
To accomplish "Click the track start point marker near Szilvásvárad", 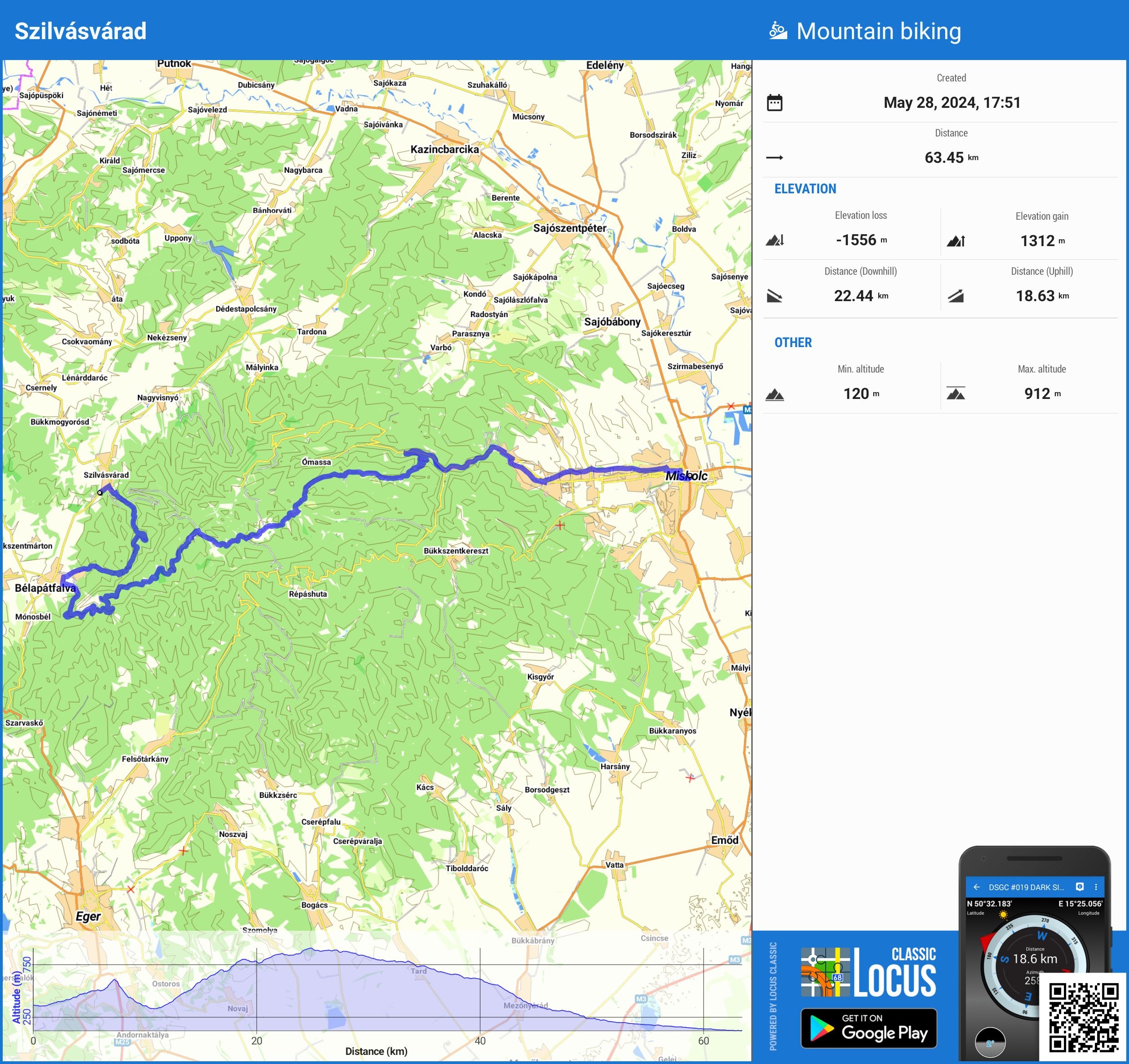I will click(100, 492).
